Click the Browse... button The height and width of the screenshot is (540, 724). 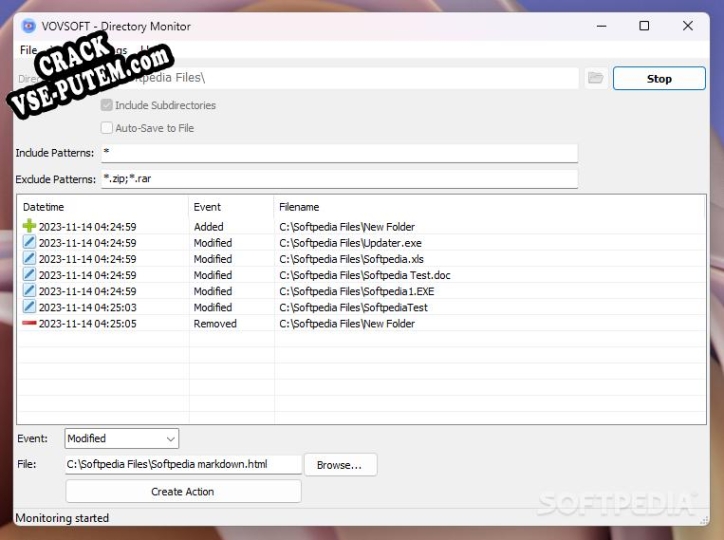click(x=340, y=465)
